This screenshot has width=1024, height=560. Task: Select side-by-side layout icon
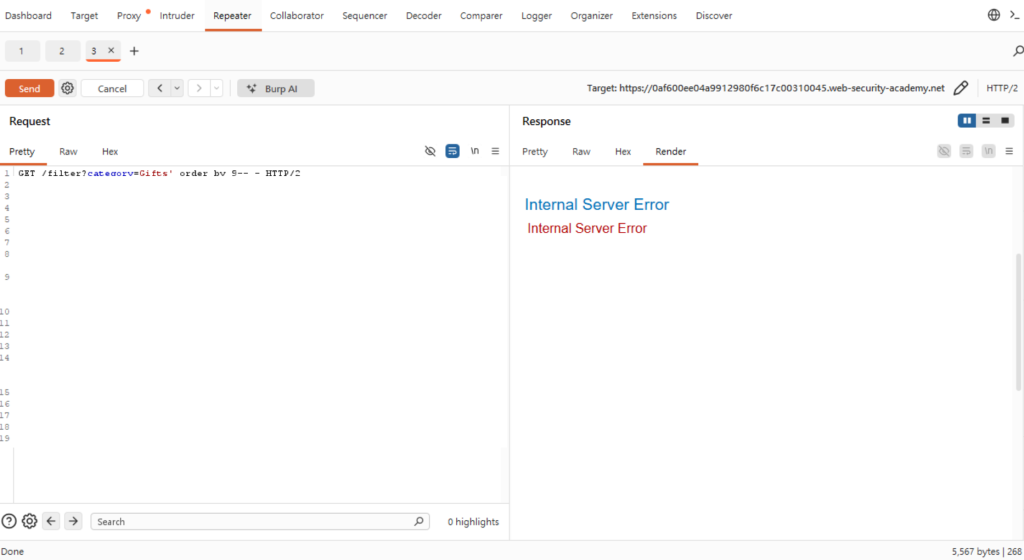coord(967,121)
